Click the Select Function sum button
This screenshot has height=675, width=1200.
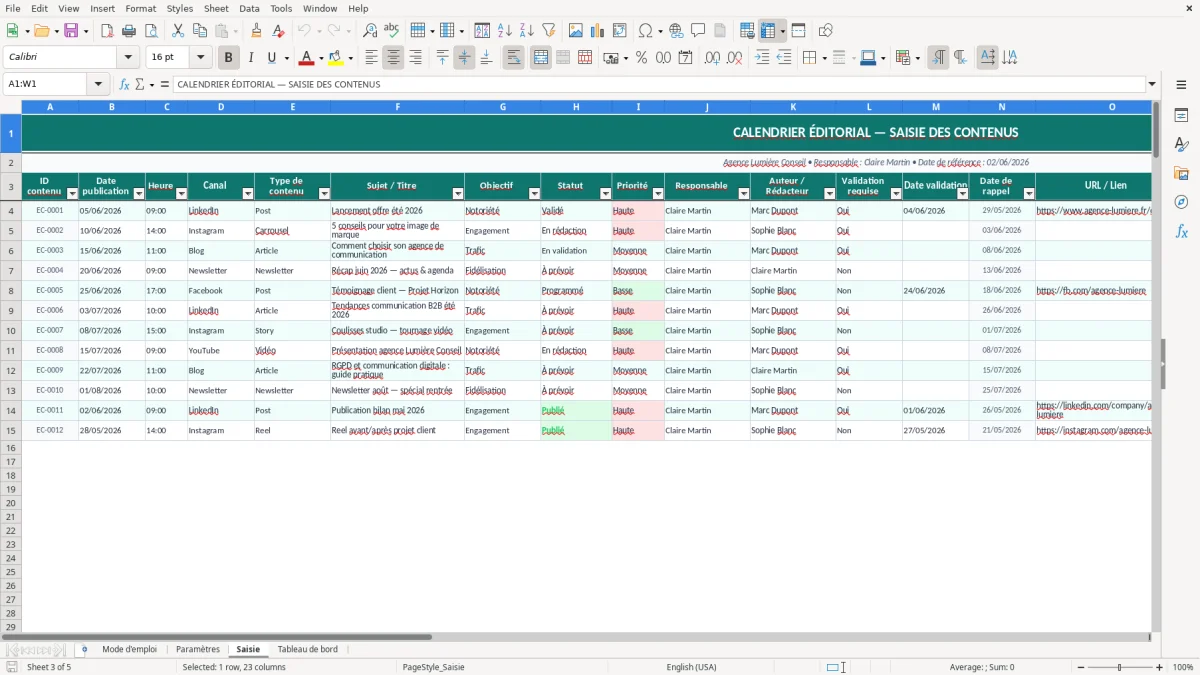tap(139, 85)
